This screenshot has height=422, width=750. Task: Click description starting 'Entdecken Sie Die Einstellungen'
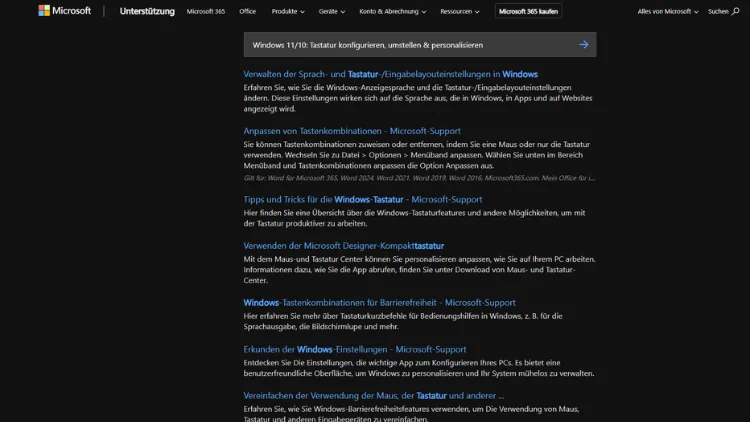[419, 368]
